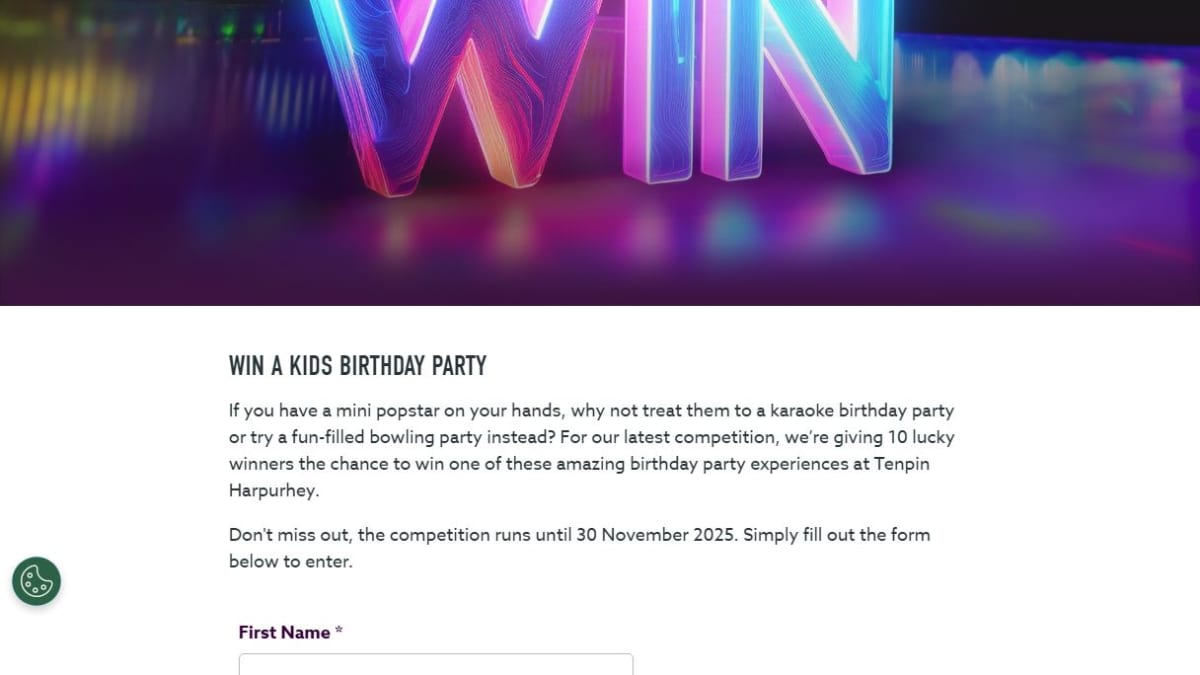This screenshot has width=1200, height=675.
Task: Click the phrase on your hands
Action: click(x=503, y=411)
